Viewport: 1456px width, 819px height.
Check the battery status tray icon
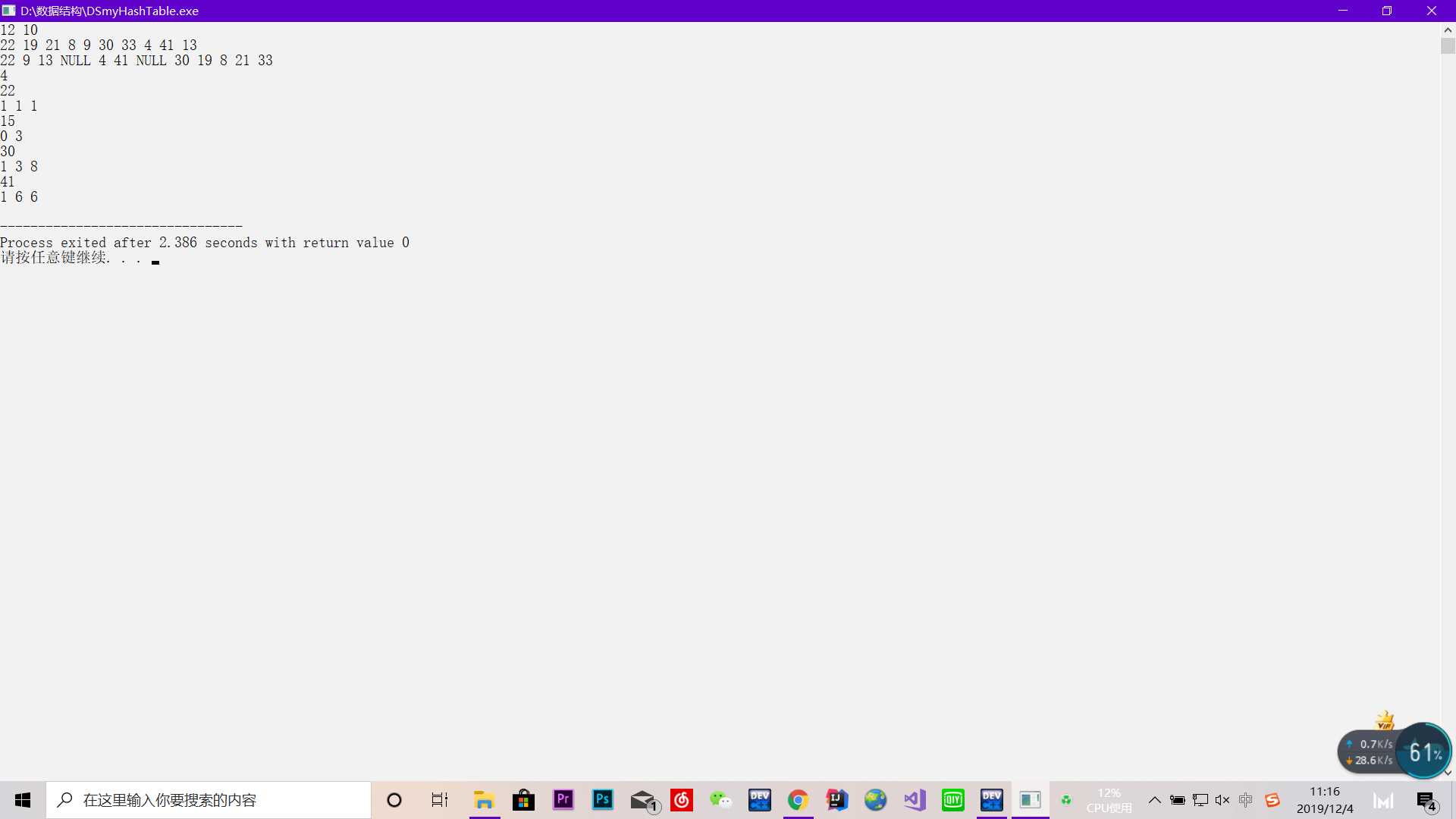pos(1178,800)
